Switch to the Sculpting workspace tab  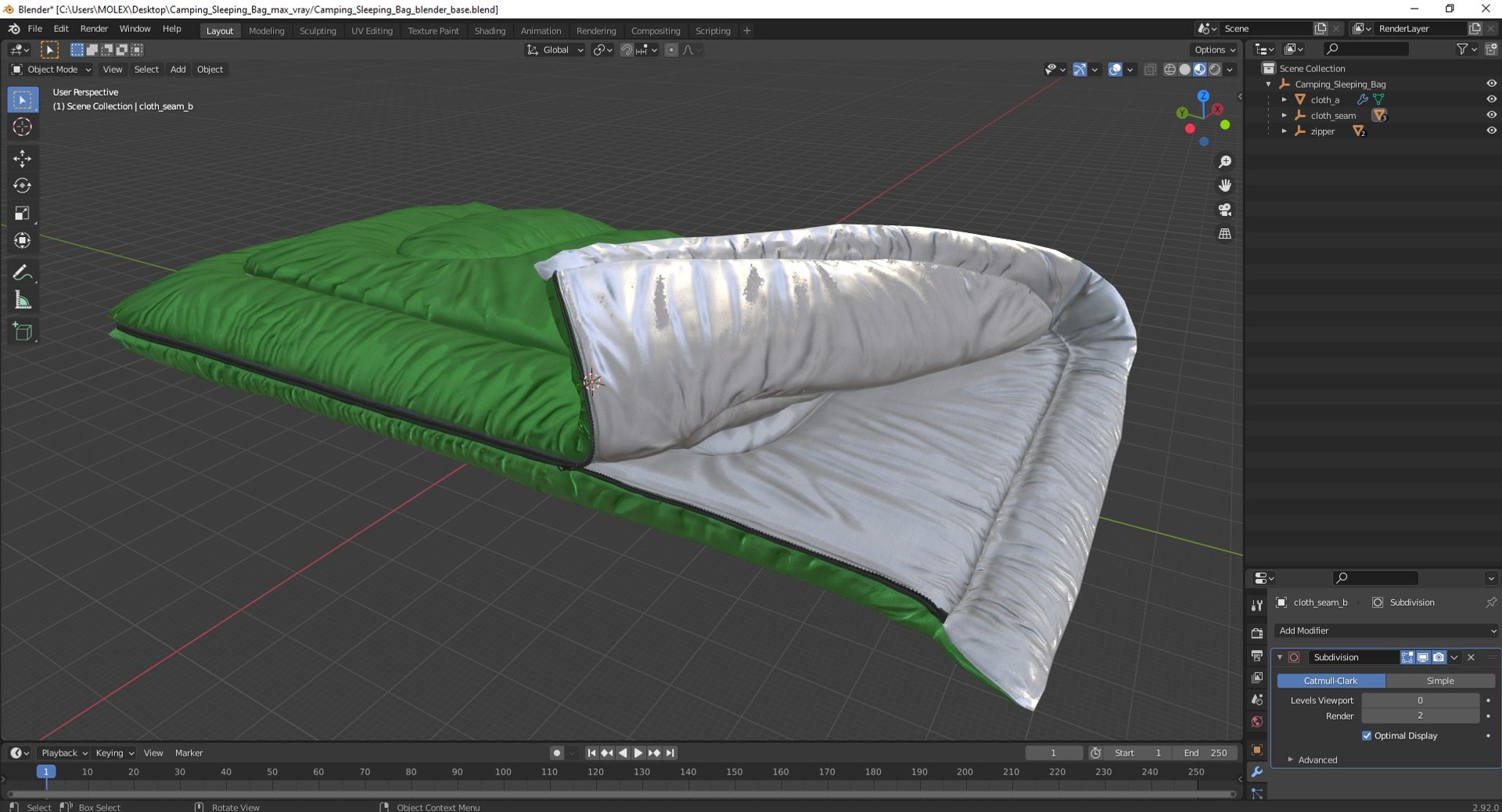318,31
